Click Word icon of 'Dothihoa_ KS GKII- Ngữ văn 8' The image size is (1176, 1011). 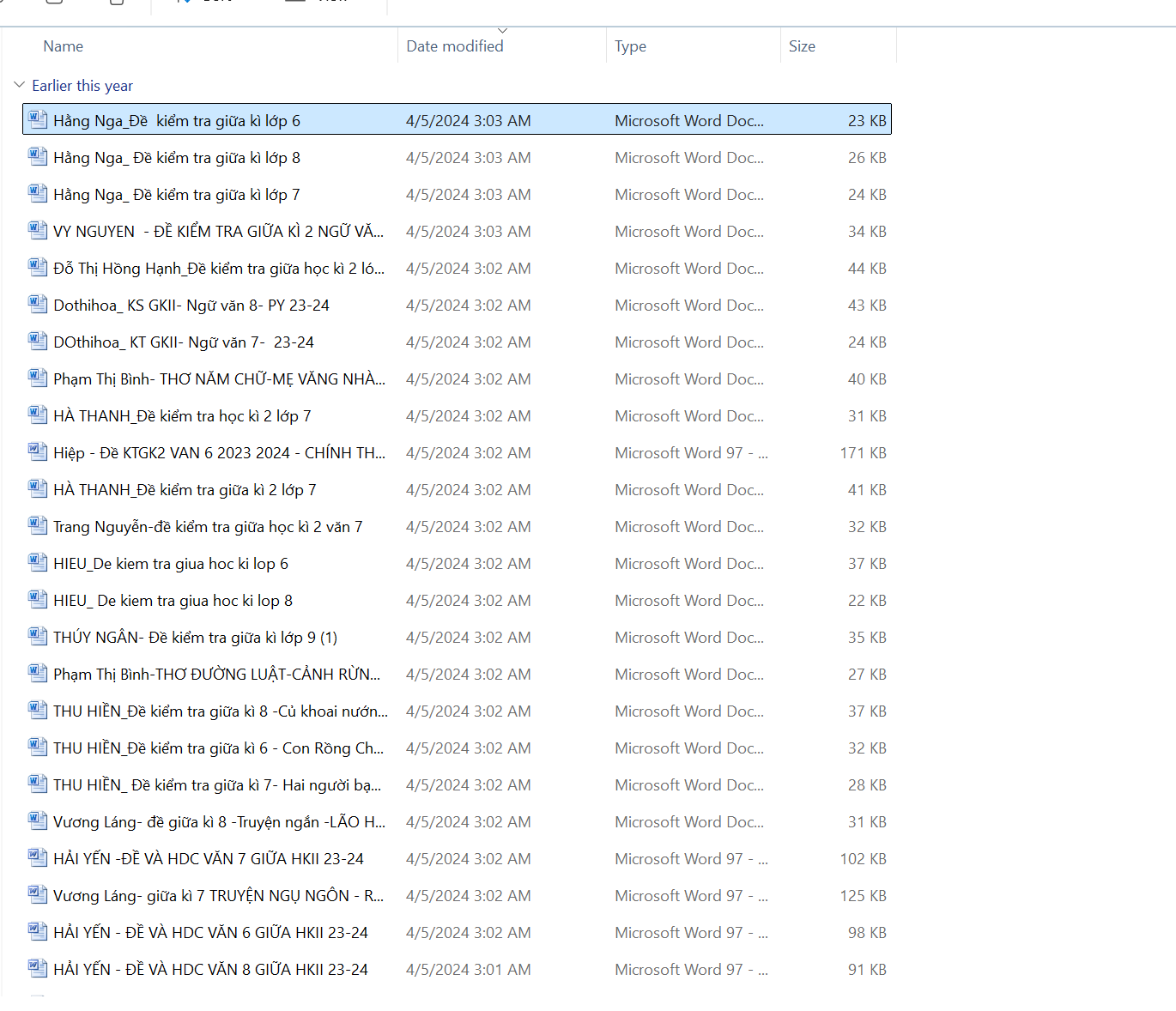38,304
